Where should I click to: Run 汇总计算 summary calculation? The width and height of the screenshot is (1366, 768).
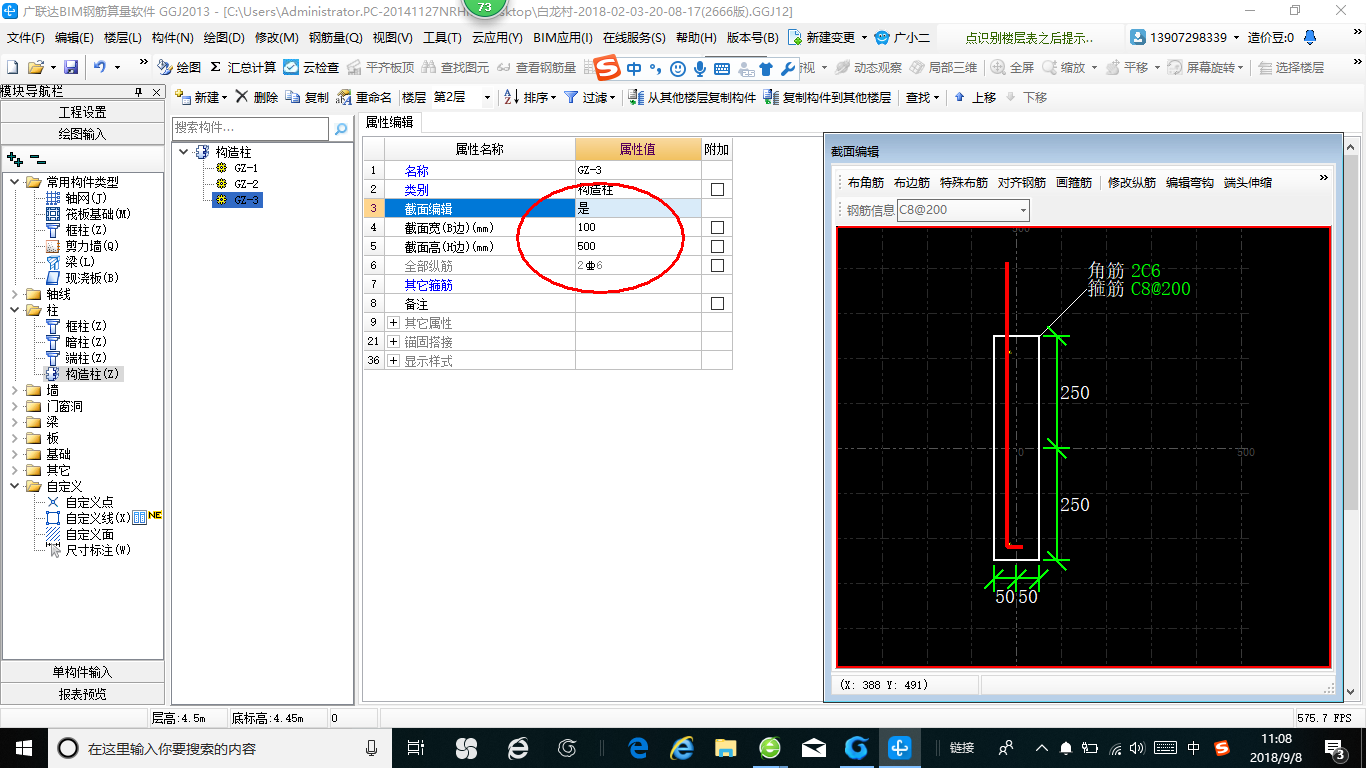coord(243,67)
